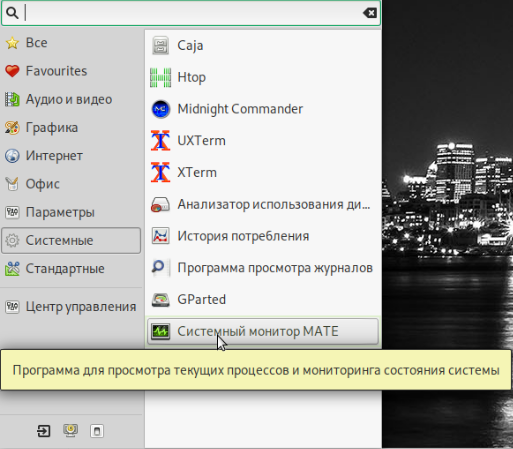The height and width of the screenshot is (449, 513).
Task: Clear the search field with the backspace icon
Action: click(x=370, y=13)
